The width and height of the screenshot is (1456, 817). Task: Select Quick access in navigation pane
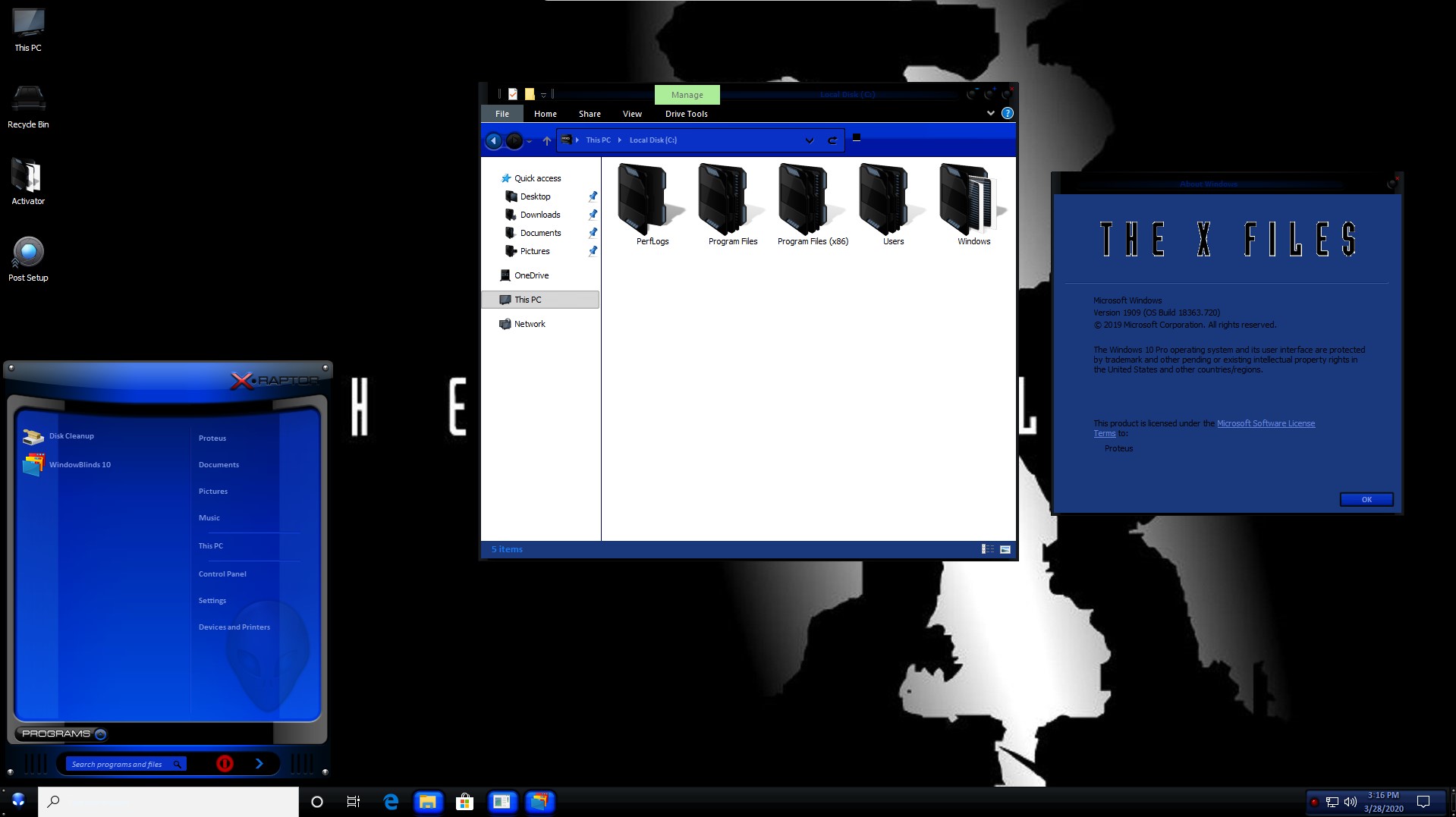point(531,178)
